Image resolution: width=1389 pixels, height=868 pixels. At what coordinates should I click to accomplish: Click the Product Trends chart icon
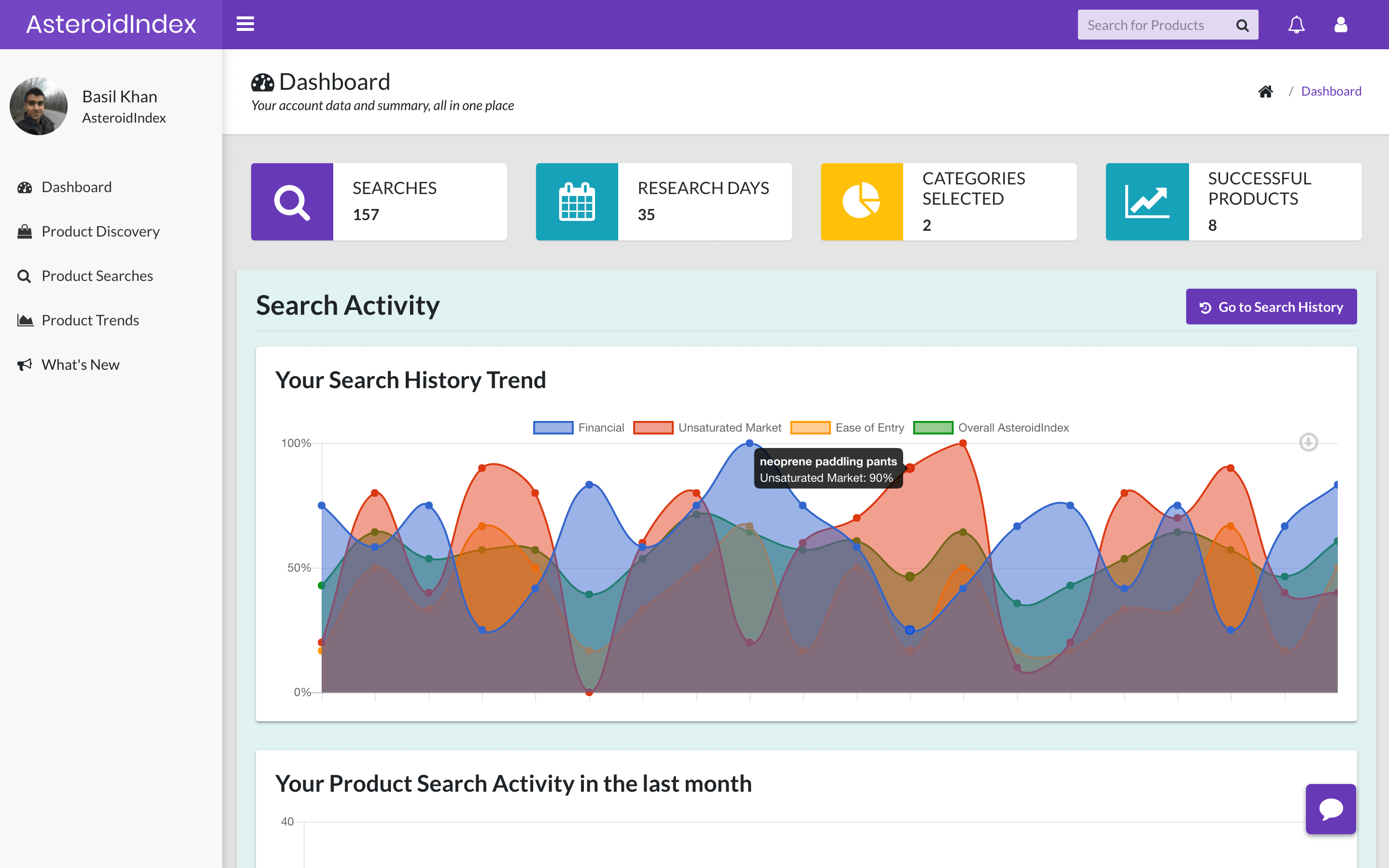[x=25, y=321]
